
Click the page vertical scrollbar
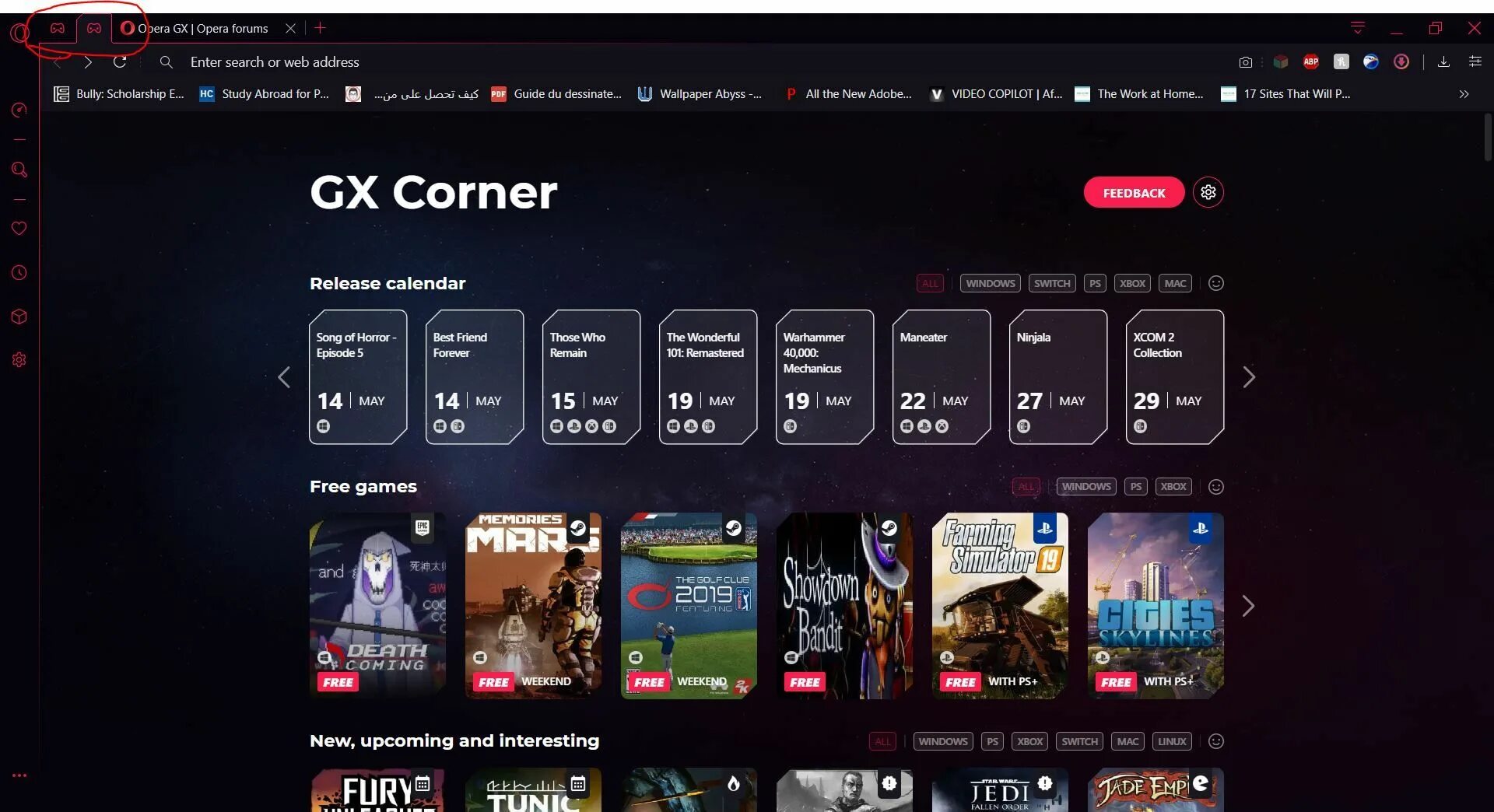pyautogui.click(x=1488, y=138)
